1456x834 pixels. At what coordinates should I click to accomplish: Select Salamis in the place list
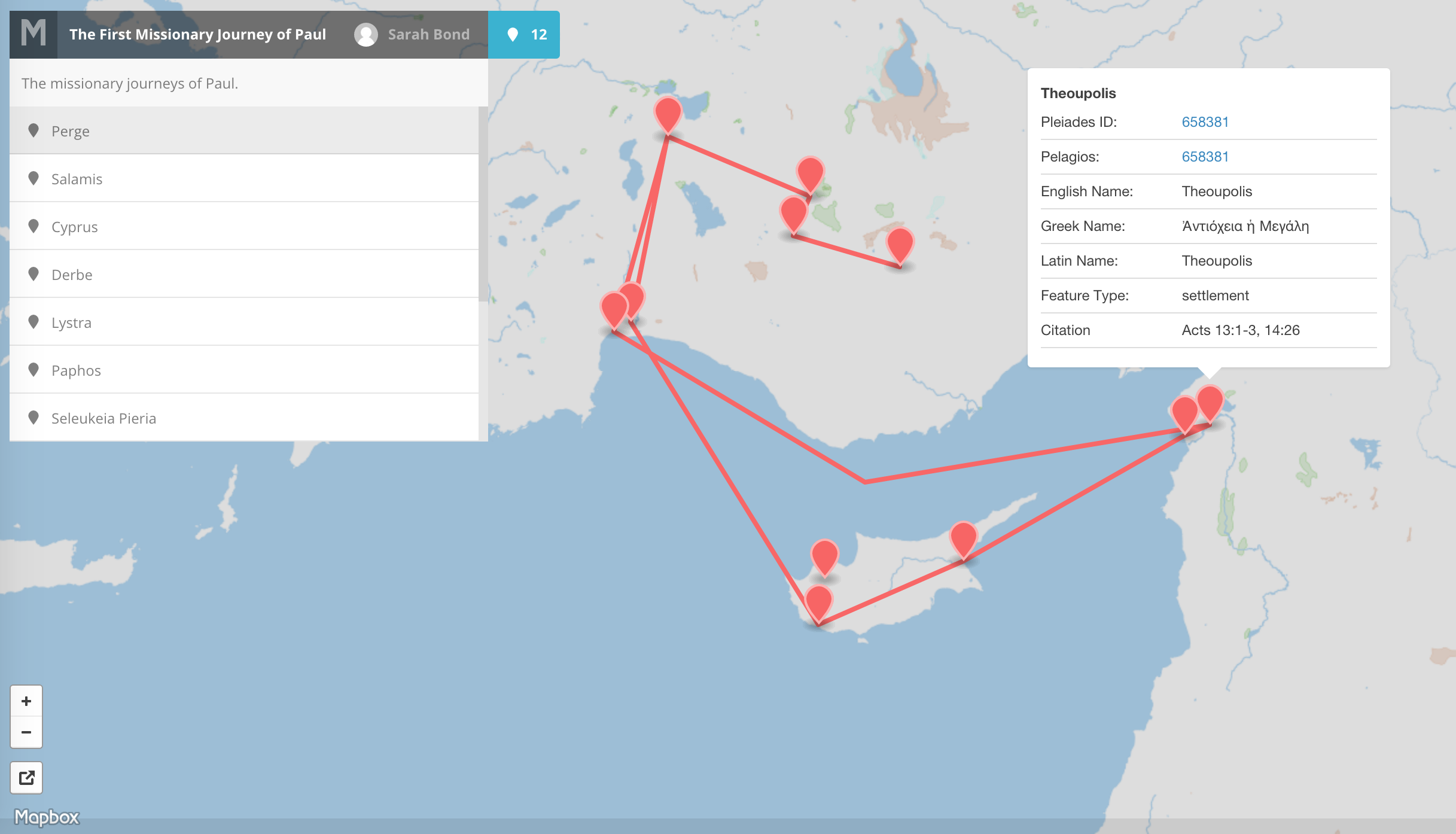[x=77, y=179]
